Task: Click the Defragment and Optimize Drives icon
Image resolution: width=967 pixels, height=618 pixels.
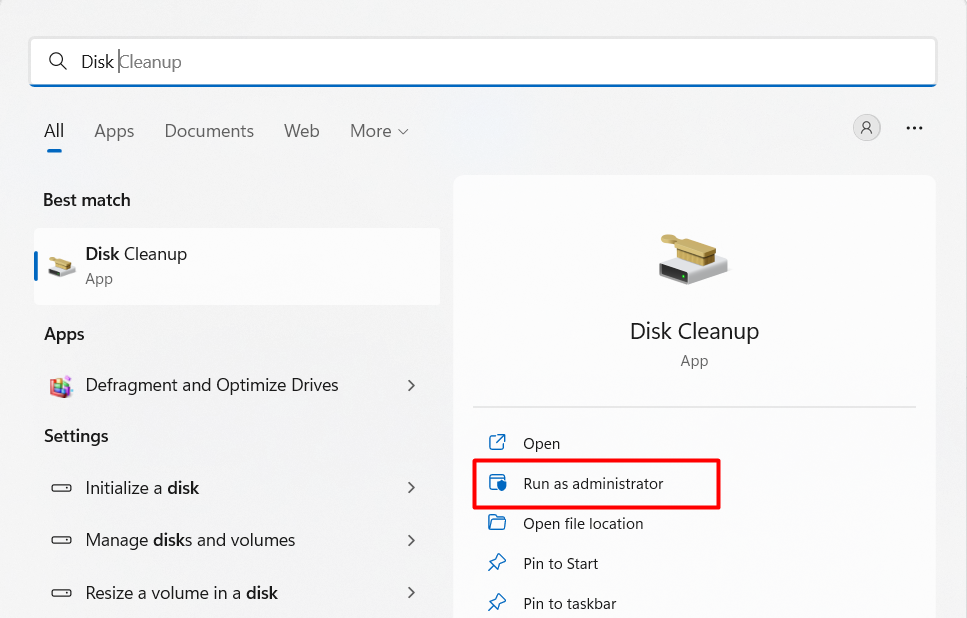Action: click(62, 386)
